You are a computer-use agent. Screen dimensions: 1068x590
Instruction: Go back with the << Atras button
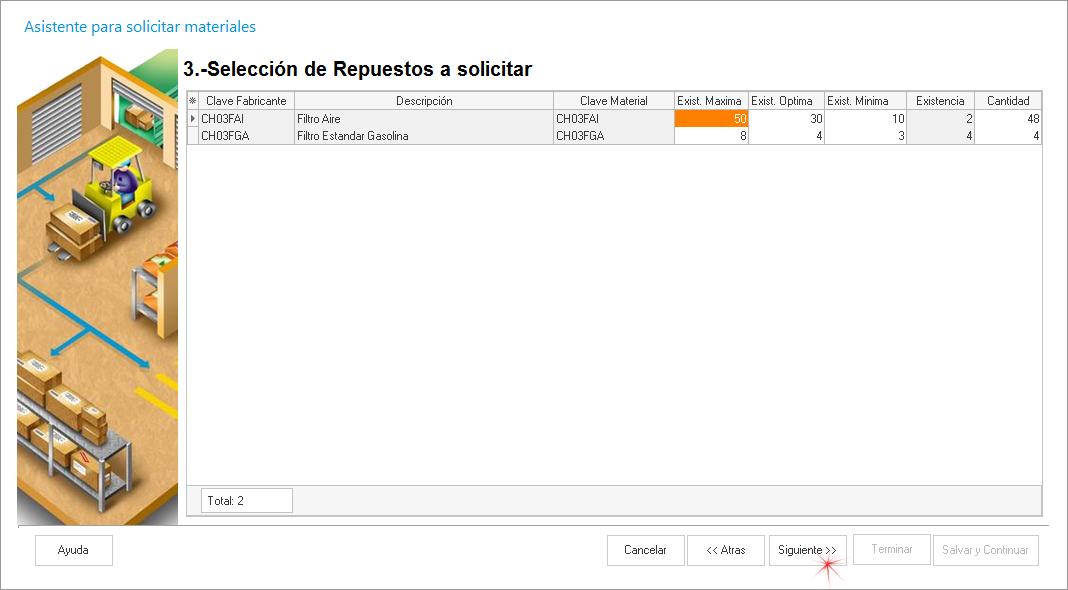725,550
